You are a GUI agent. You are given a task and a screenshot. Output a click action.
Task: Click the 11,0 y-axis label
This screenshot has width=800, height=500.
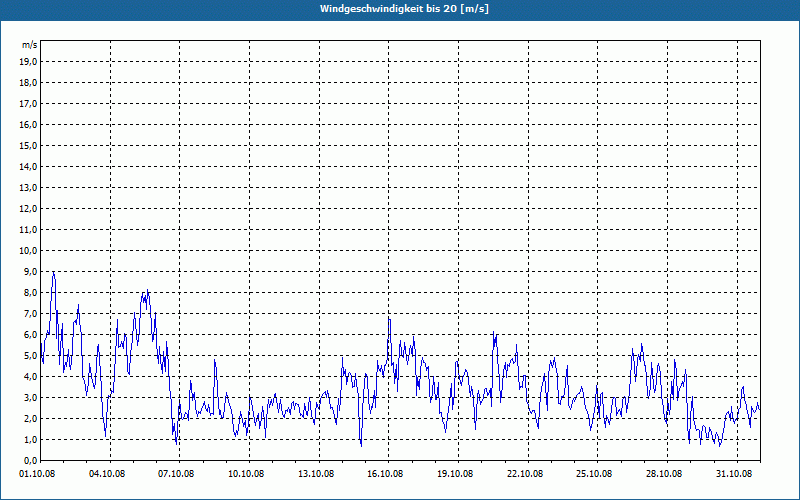pos(28,230)
